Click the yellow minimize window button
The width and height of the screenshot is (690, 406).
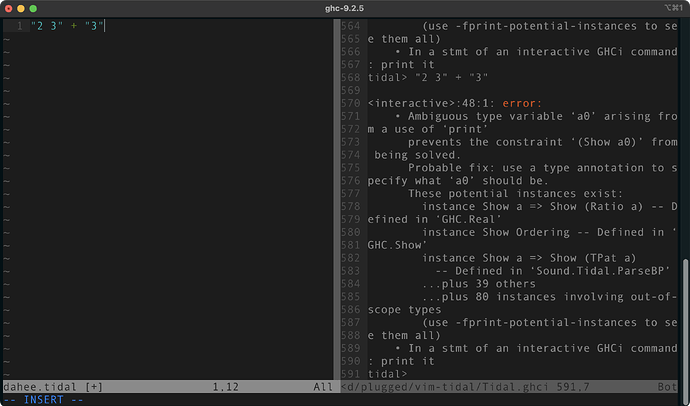(21, 8)
